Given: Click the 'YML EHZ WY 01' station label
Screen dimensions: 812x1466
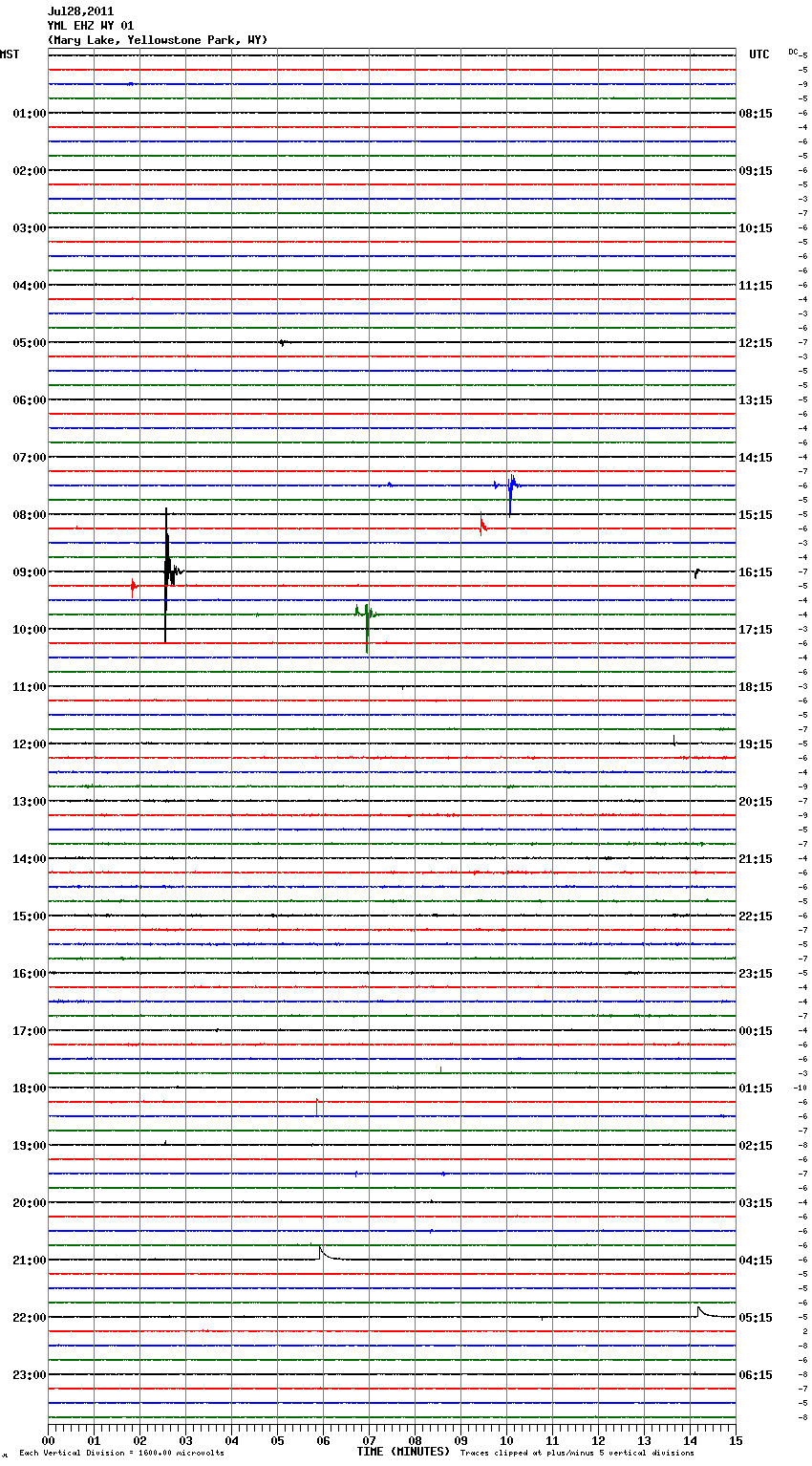Looking at the screenshot, I should [x=91, y=26].
